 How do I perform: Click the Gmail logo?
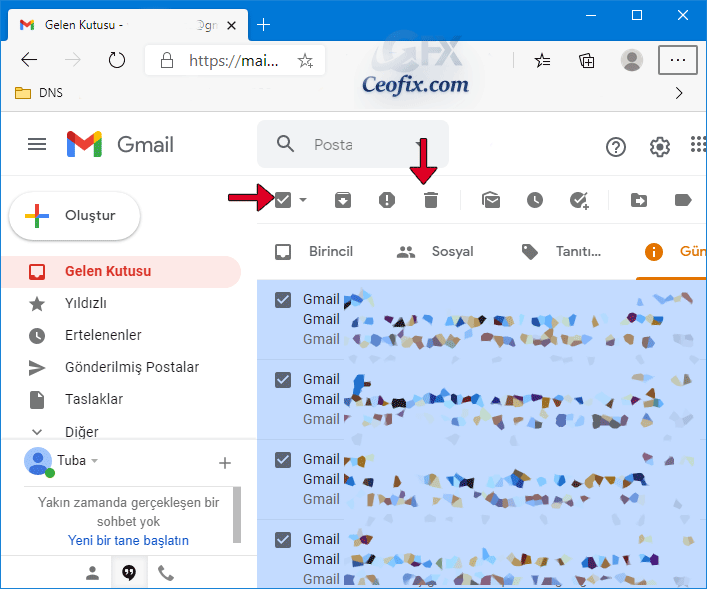pyautogui.click(x=120, y=144)
